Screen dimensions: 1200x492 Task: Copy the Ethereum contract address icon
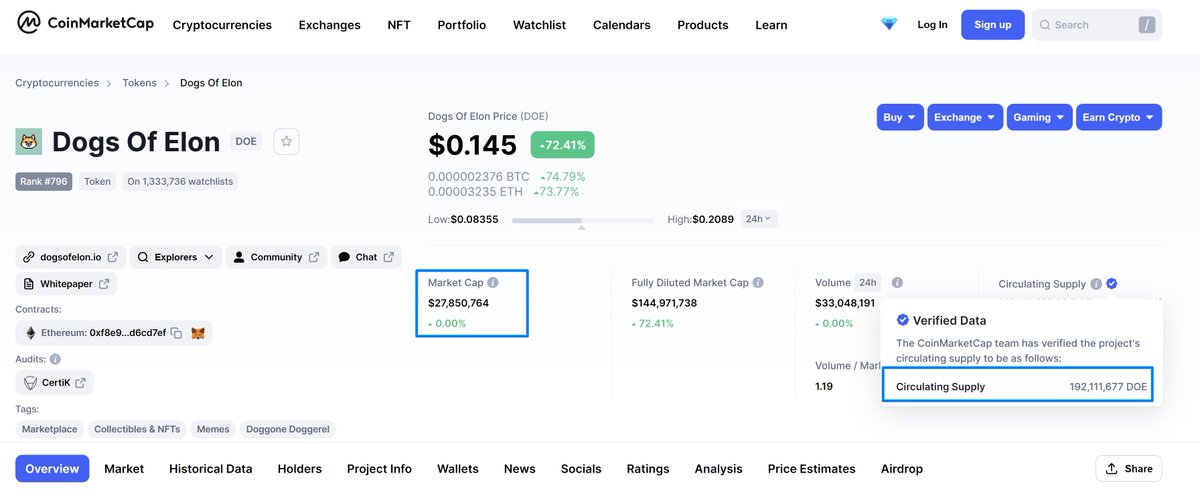(x=176, y=333)
